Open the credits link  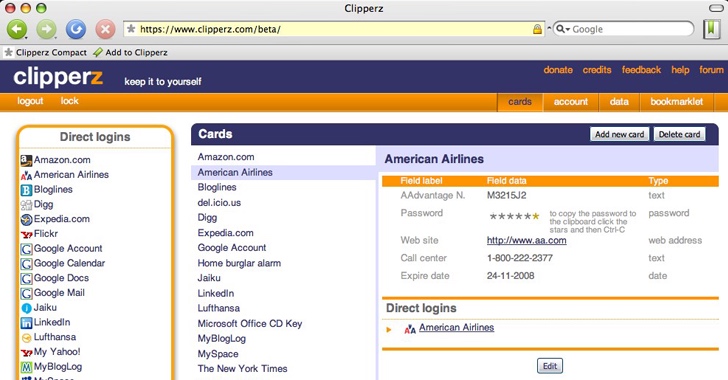tap(597, 70)
